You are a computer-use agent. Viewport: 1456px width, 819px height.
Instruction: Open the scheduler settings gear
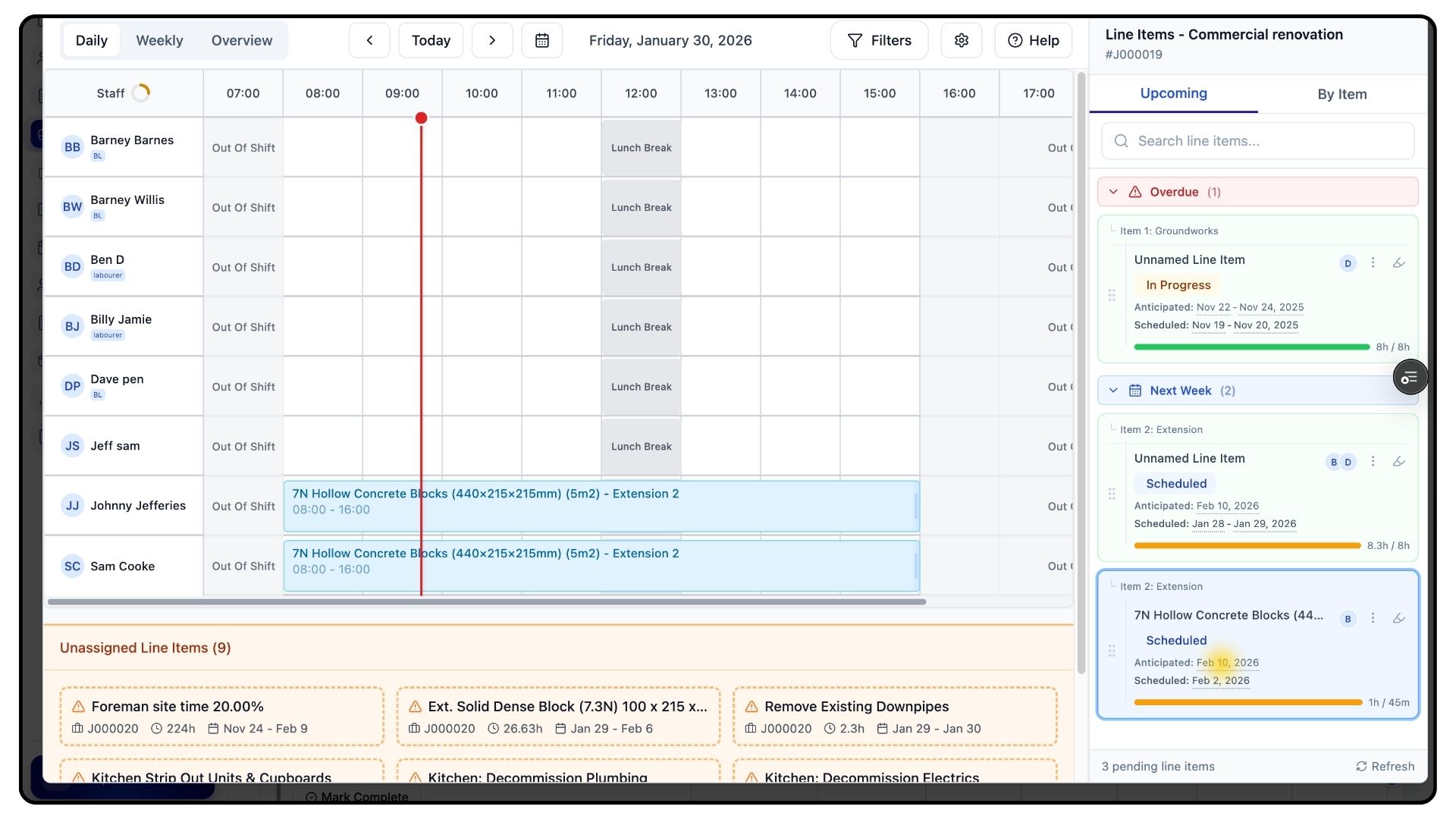961,40
